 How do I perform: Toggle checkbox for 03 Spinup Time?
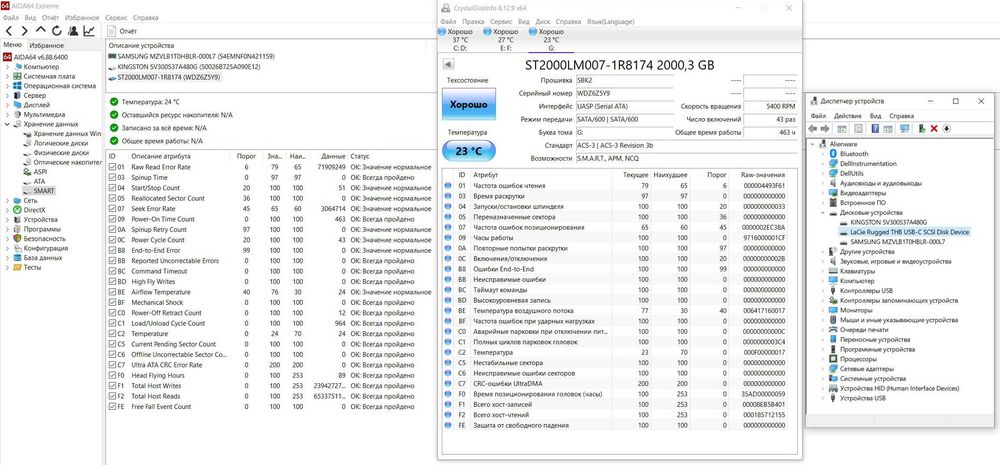(x=113, y=177)
